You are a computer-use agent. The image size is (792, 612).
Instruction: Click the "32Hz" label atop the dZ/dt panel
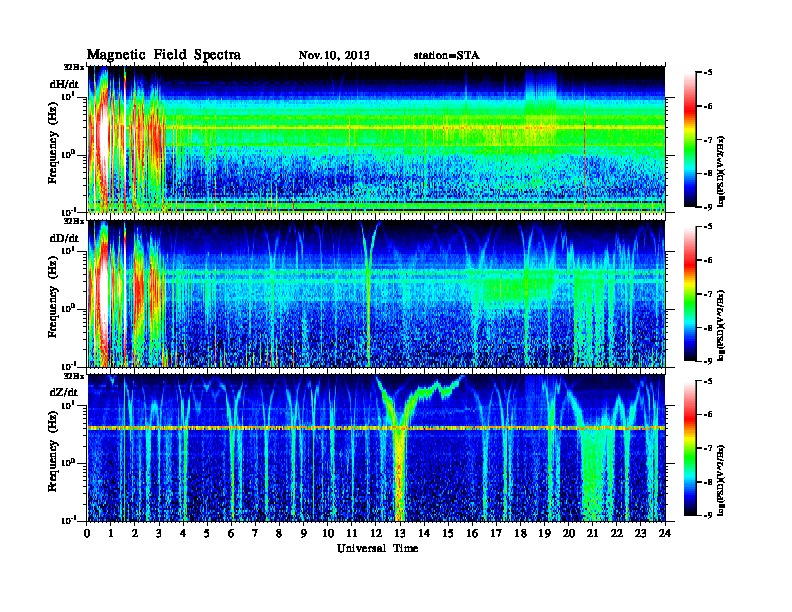tap(74, 376)
